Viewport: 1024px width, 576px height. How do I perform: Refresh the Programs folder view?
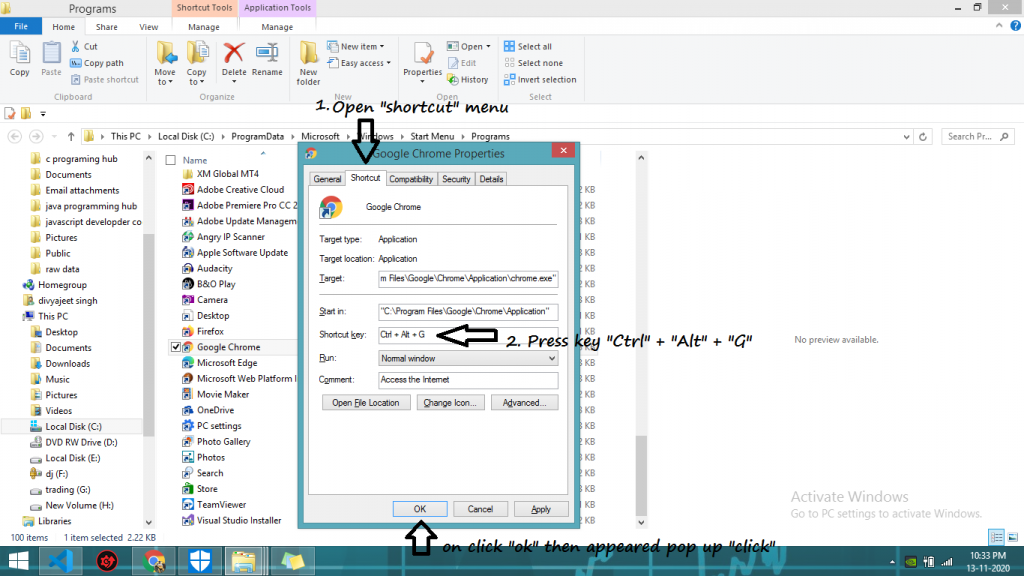tap(923, 136)
